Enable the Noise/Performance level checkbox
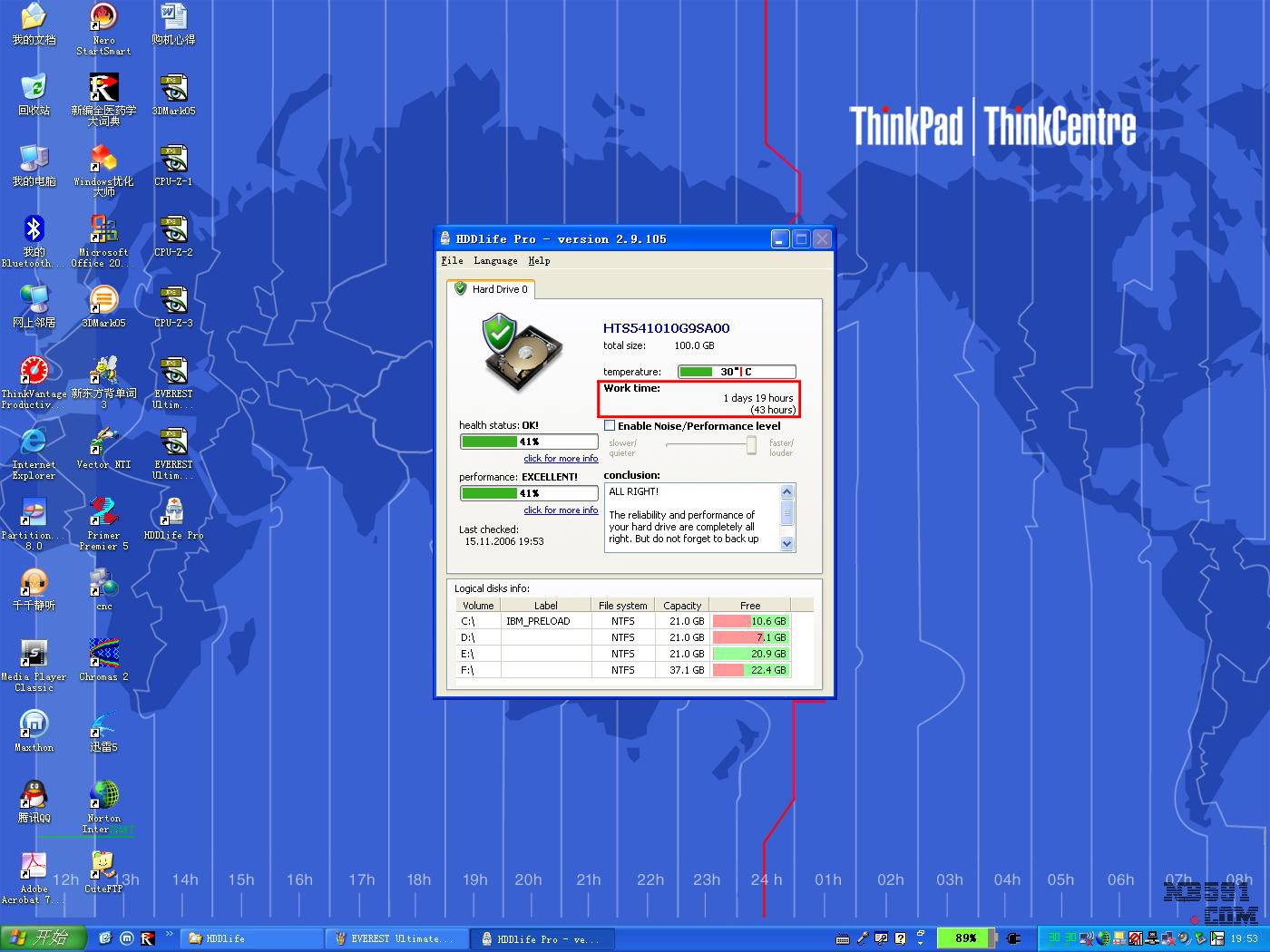 tap(611, 426)
